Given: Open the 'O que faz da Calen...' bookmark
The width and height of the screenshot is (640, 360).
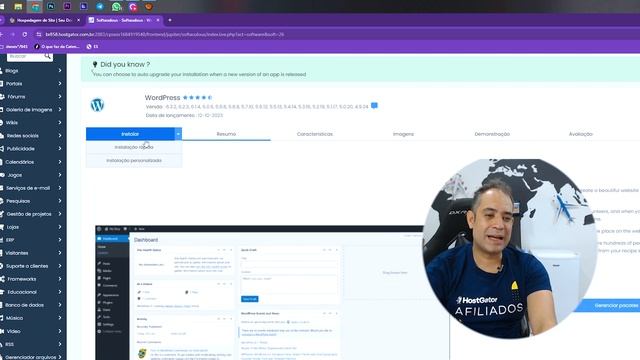Looking at the screenshot, I should tap(58, 47).
